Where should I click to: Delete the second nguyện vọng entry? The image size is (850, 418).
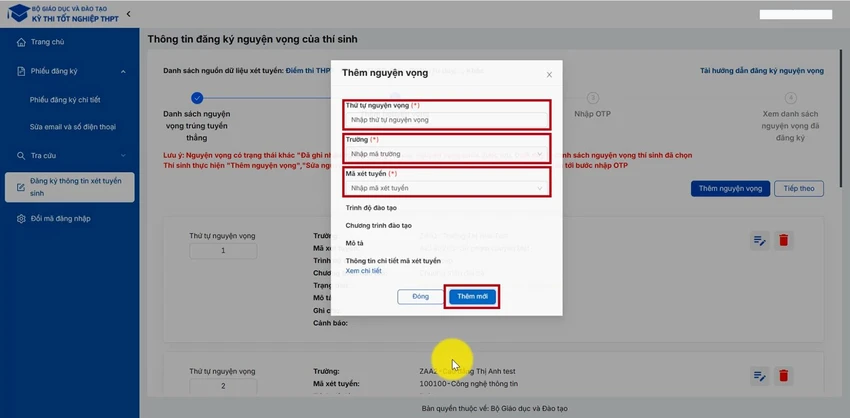[x=783, y=376]
